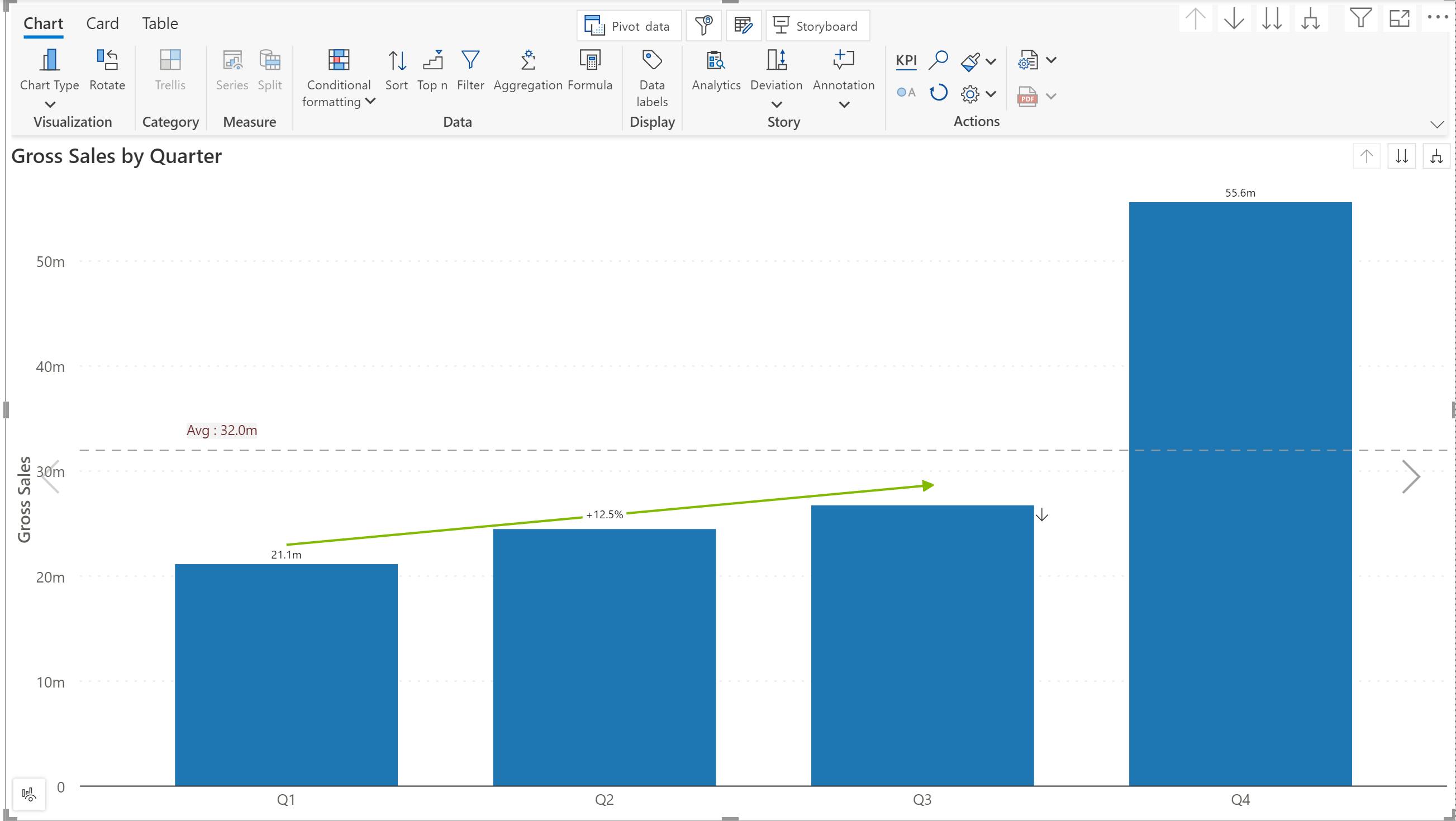This screenshot has width=1456, height=821.
Task: Toggle the KPI mode button
Action: pyautogui.click(x=906, y=60)
